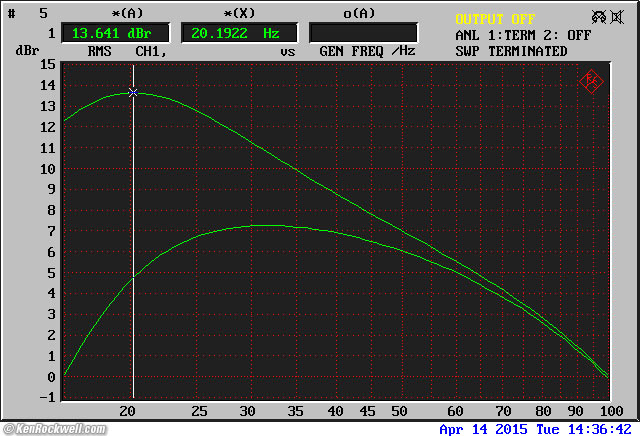This screenshot has width=640, height=436.
Task: Click the -1 value on the y-axis
Action: (x=47, y=398)
